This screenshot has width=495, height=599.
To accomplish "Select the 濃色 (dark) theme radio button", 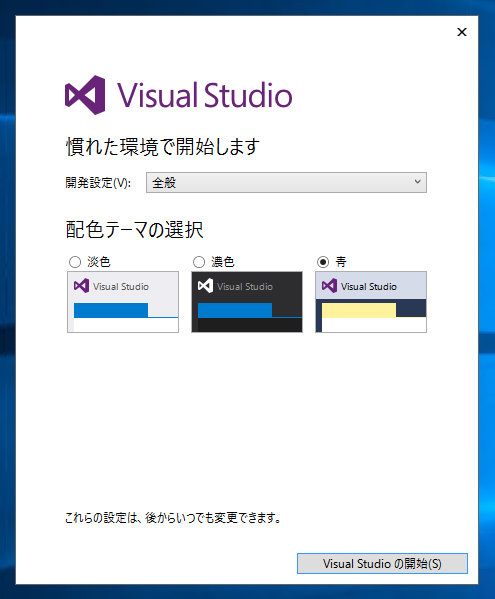I will (199, 262).
